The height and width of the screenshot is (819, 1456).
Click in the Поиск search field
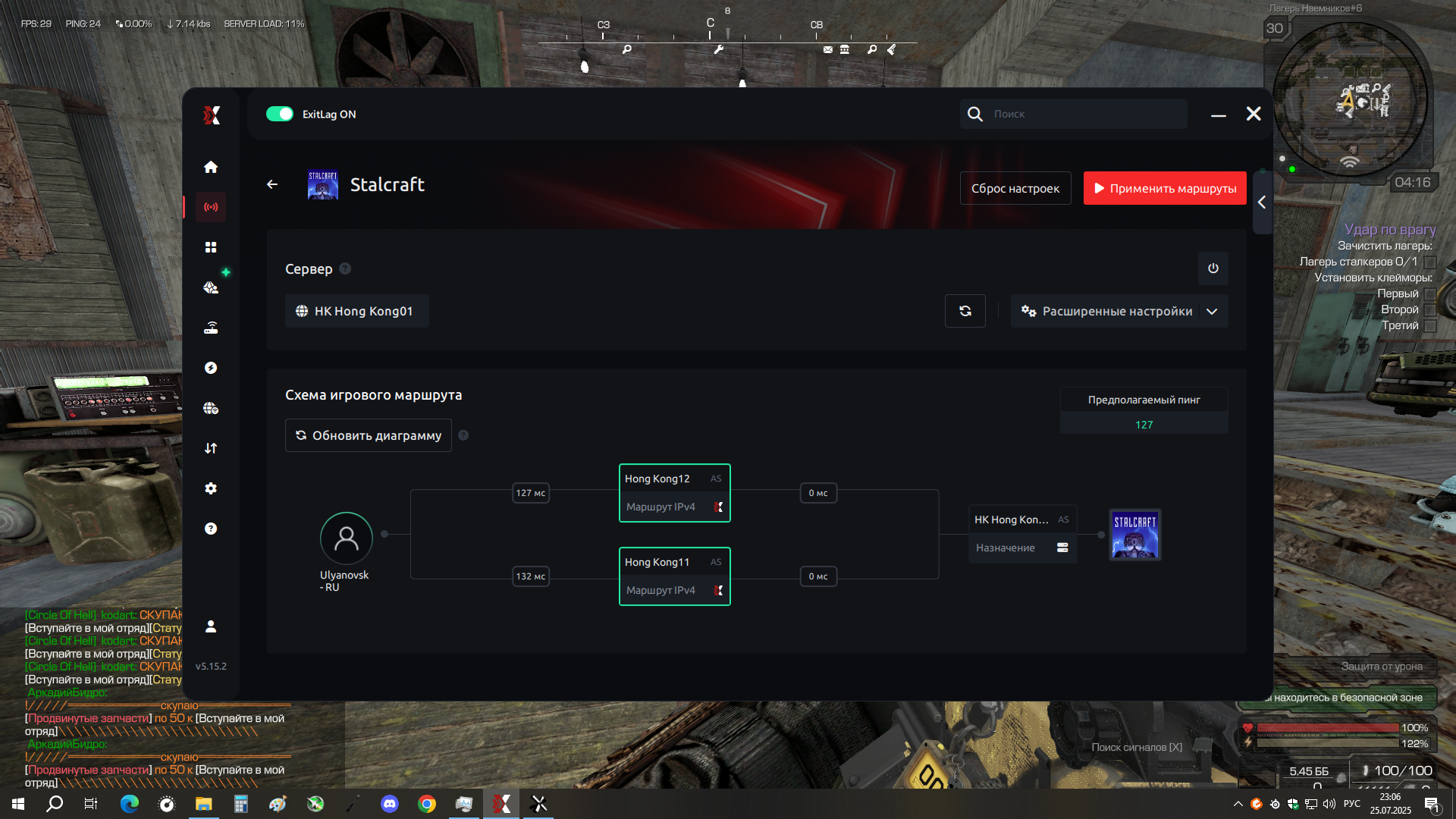[x=1074, y=114]
